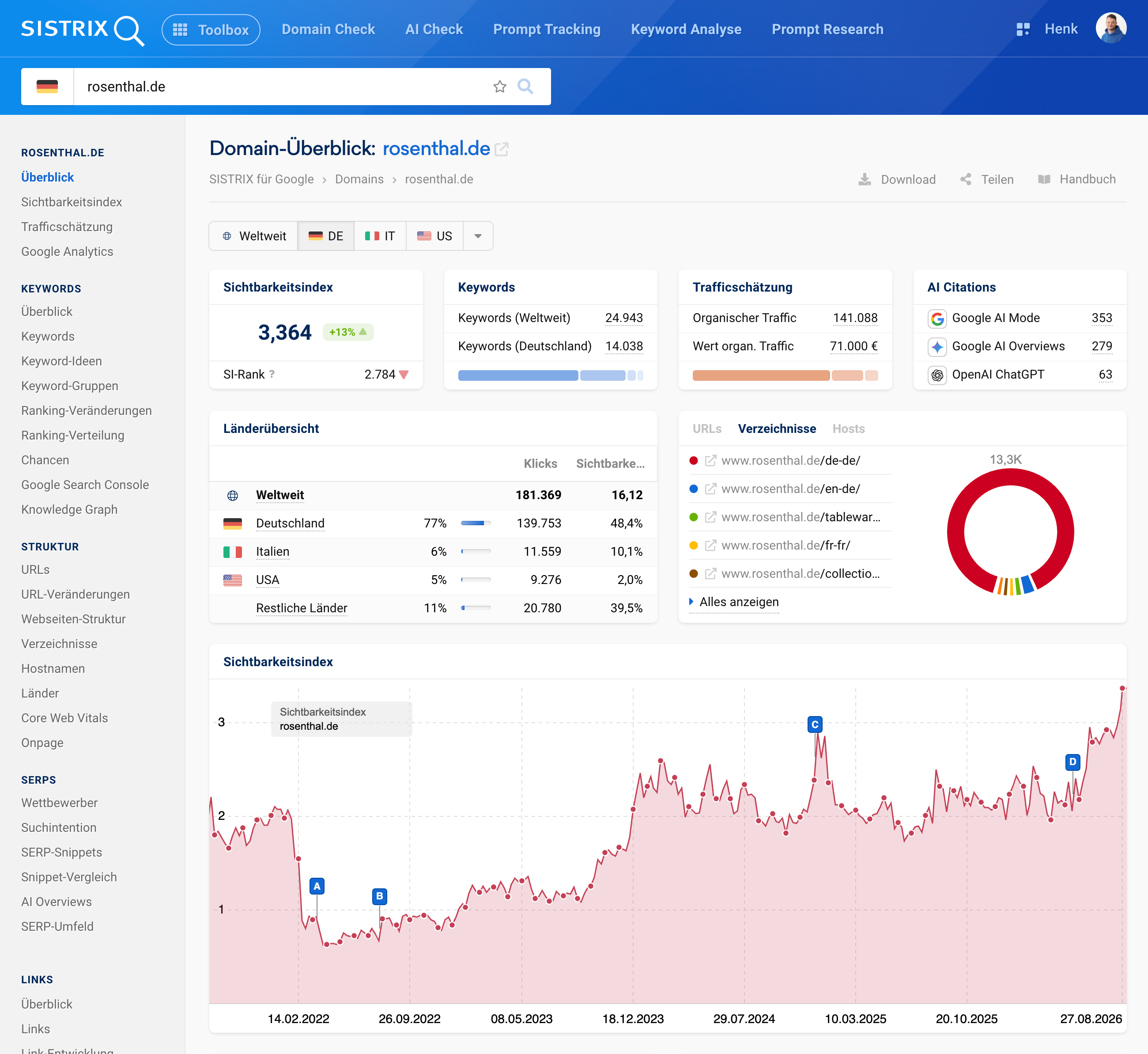
Task: Click chart event marker B
Action: click(380, 897)
